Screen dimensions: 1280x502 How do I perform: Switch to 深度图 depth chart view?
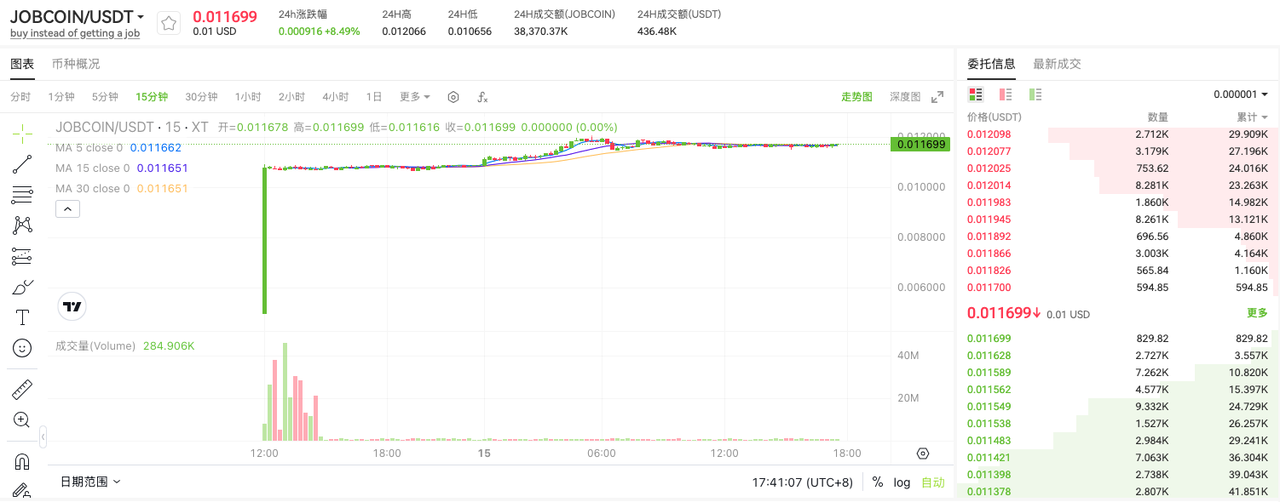[x=905, y=97]
